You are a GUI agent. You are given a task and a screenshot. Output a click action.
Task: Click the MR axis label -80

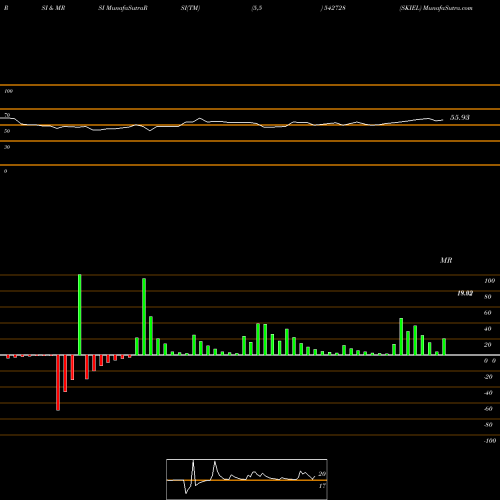[x=488, y=425]
